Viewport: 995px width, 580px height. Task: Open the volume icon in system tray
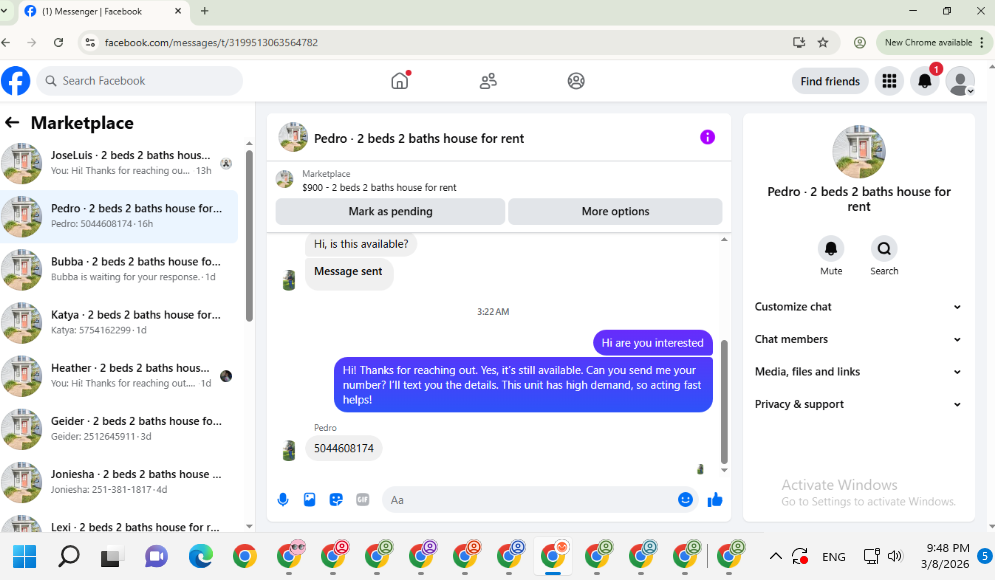895,557
